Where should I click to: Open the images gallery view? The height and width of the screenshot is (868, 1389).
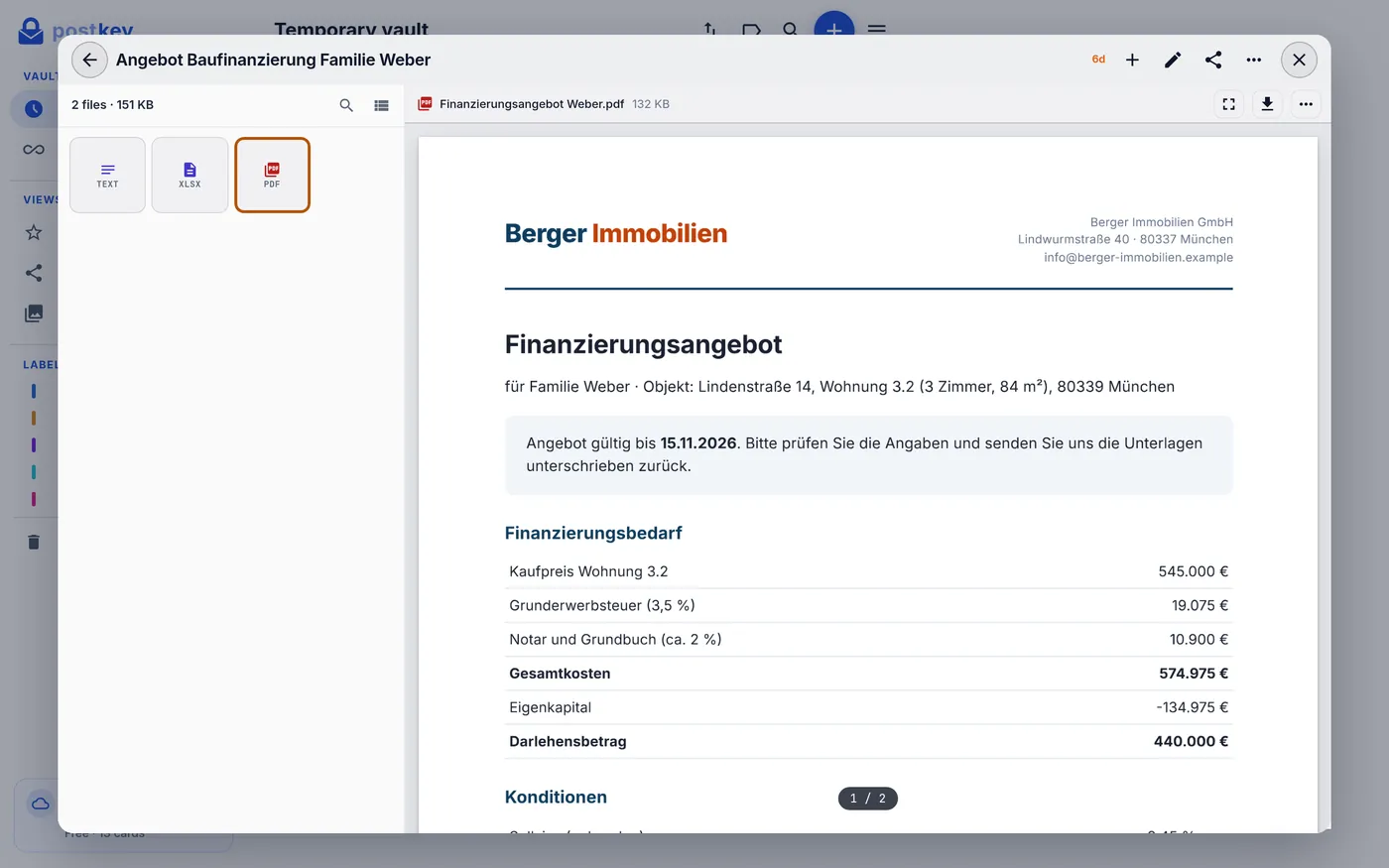click(x=34, y=313)
